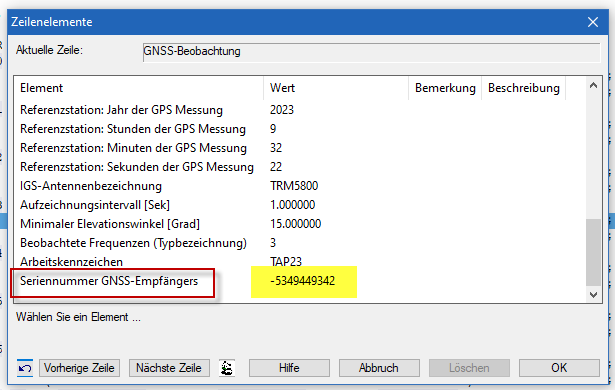Click the Aktuelle Zeile field showing GNSS-Beobachtung
615x390 pixels.
[x=371, y=52]
